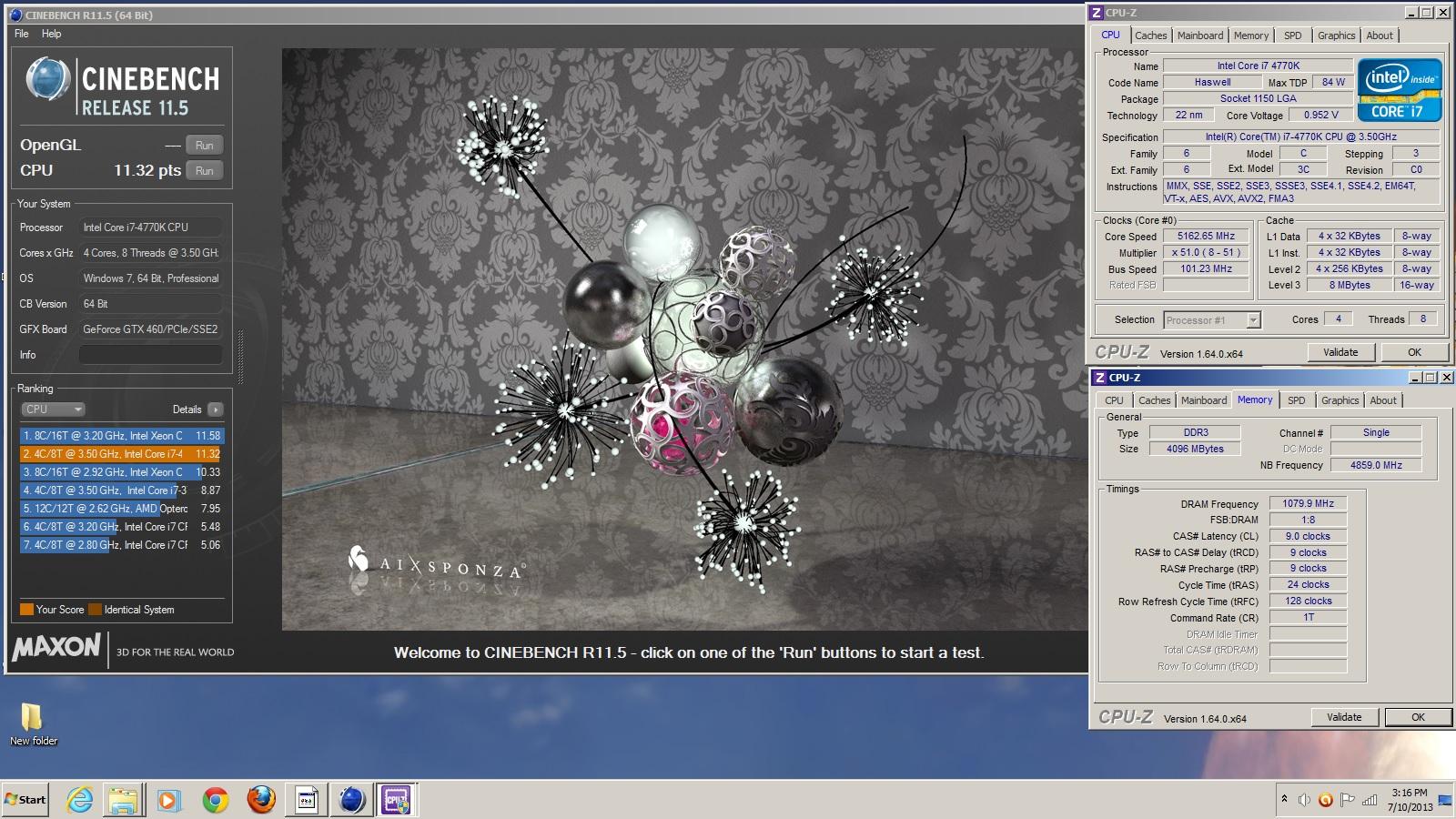
Task: Select ranking row 5 AMD Opteron 7.95
Action: [x=122, y=509]
